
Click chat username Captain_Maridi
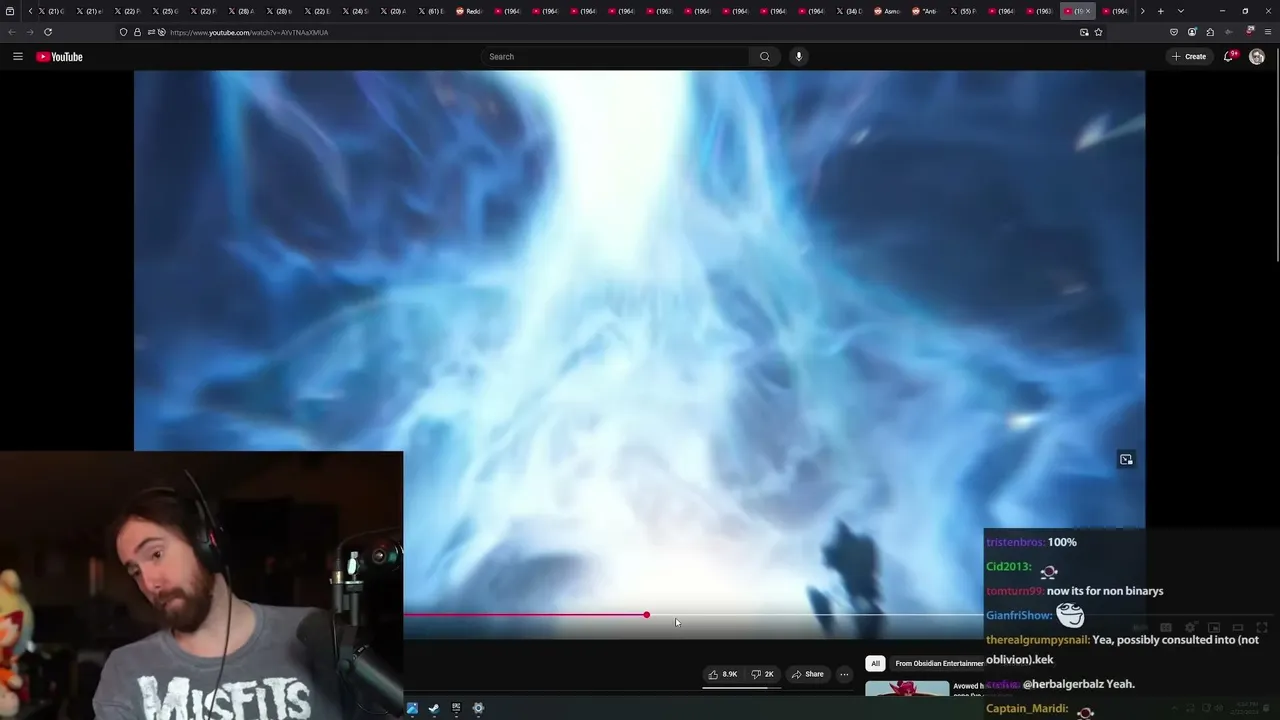[1027, 709]
